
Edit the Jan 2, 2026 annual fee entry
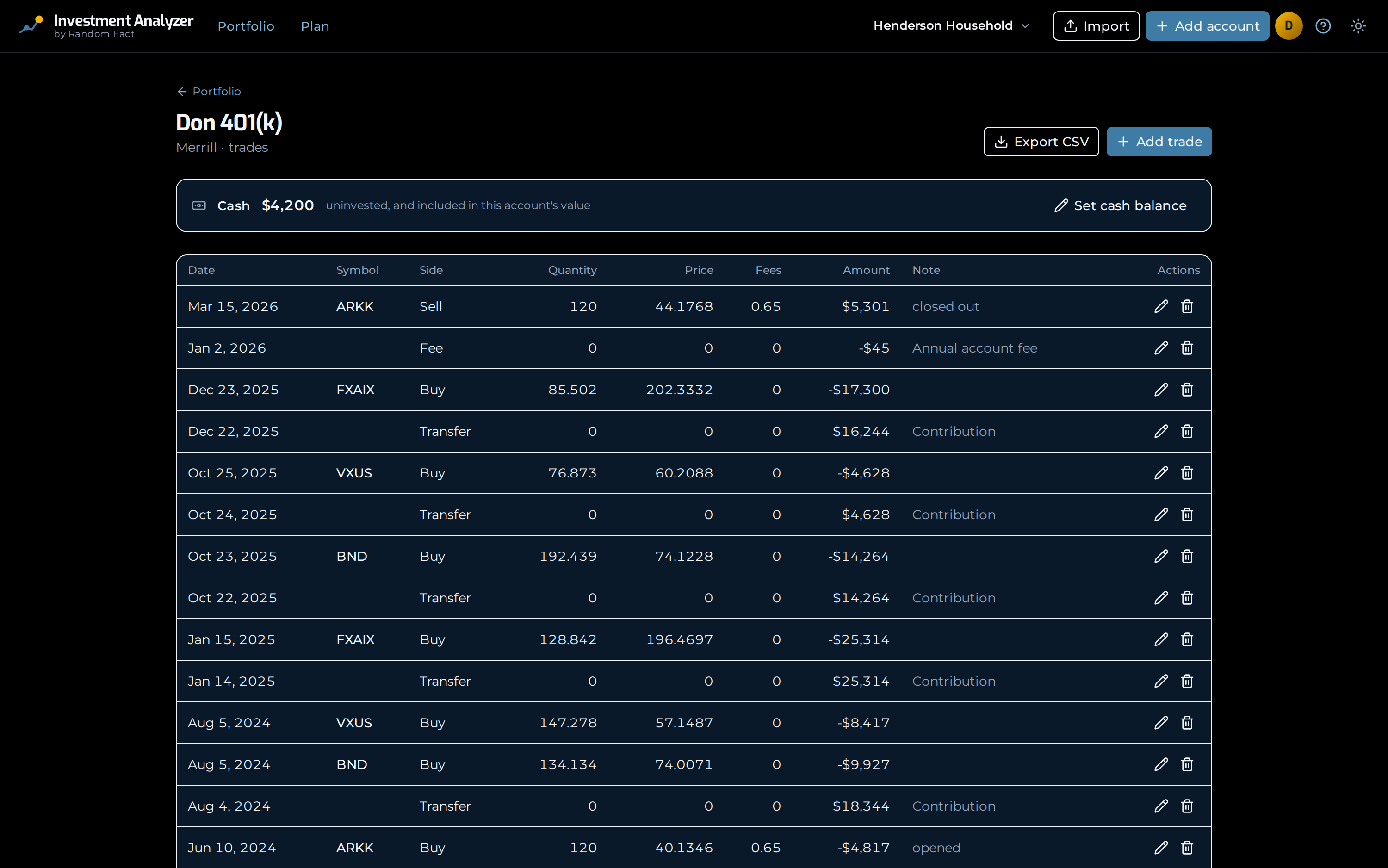click(x=1161, y=348)
